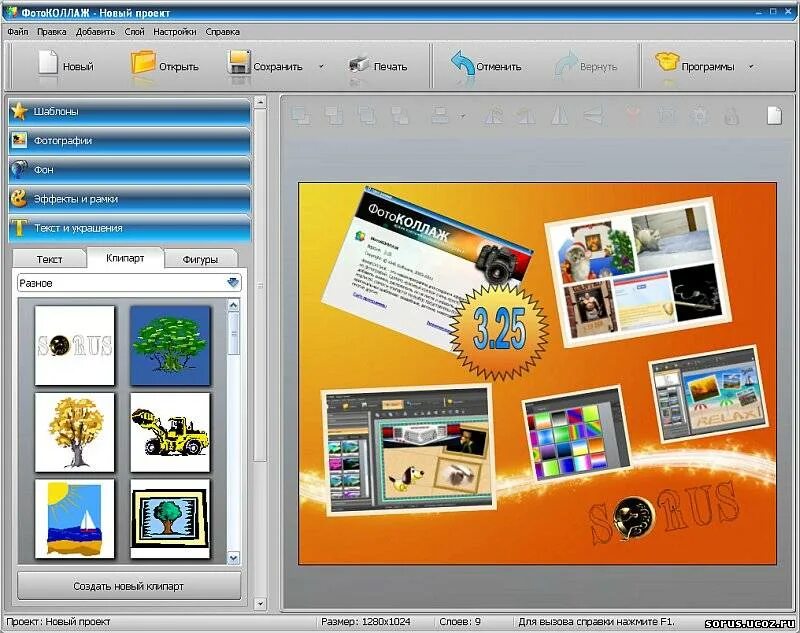Image resolution: width=800 pixels, height=633 pixels.
Task: Select the SORUS logo clipart thumbnail
Action: click(74, 345)
